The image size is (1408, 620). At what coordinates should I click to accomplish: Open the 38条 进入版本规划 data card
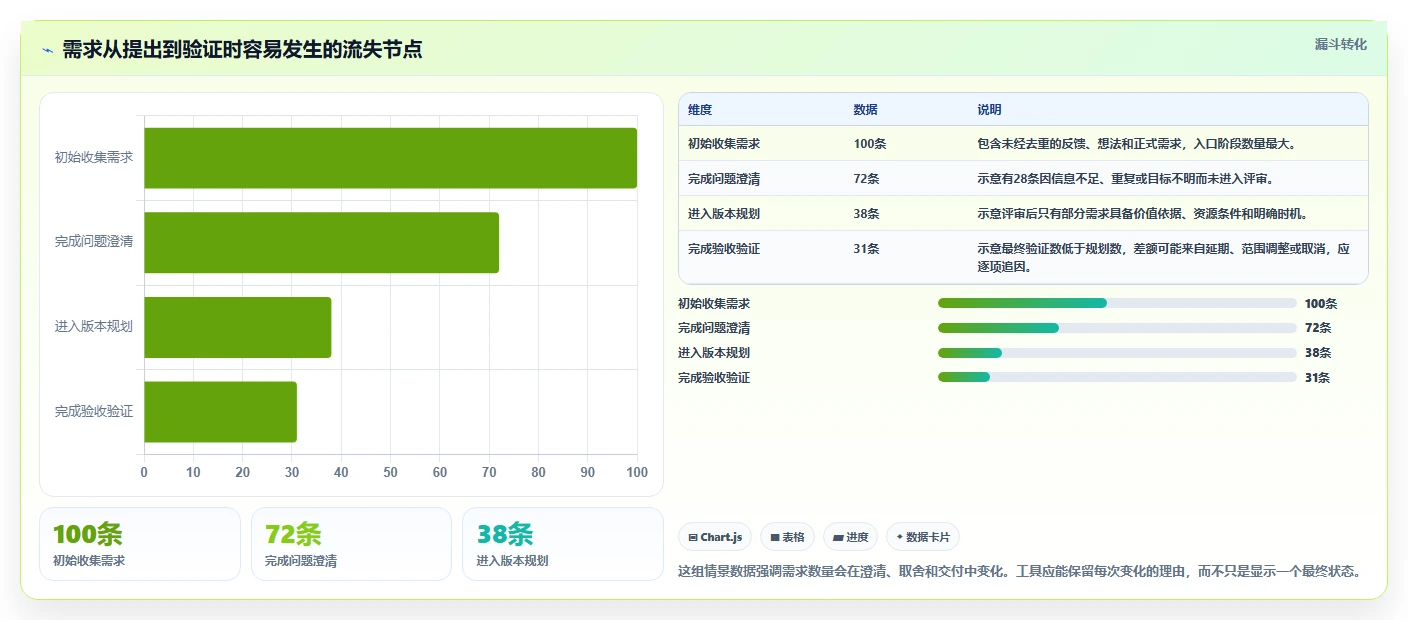pyautogui.click(x=563, y=544)
